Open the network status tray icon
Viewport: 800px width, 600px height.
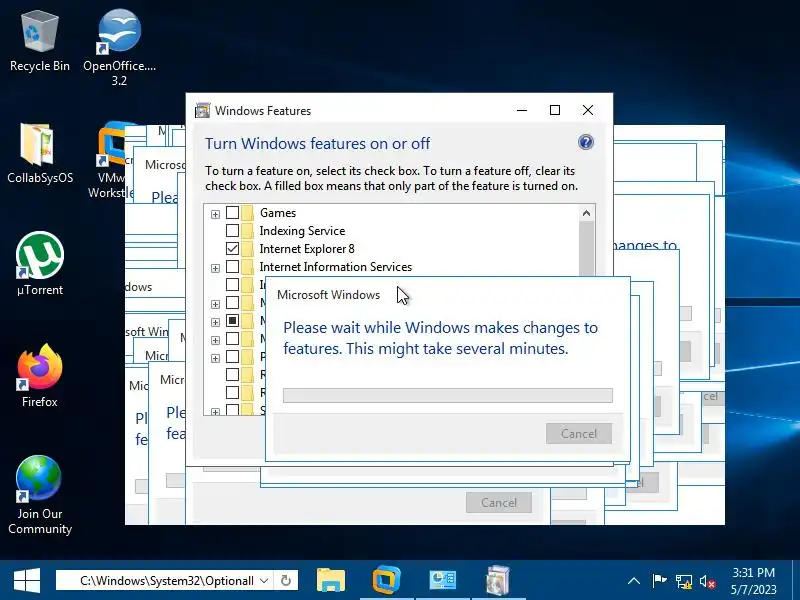click(684, 581)
